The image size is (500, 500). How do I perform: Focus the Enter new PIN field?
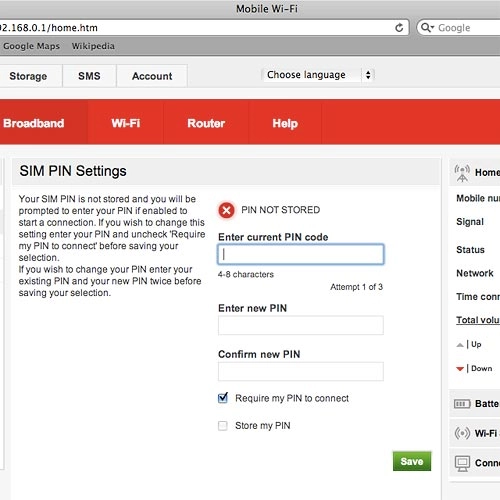point(301,325)
